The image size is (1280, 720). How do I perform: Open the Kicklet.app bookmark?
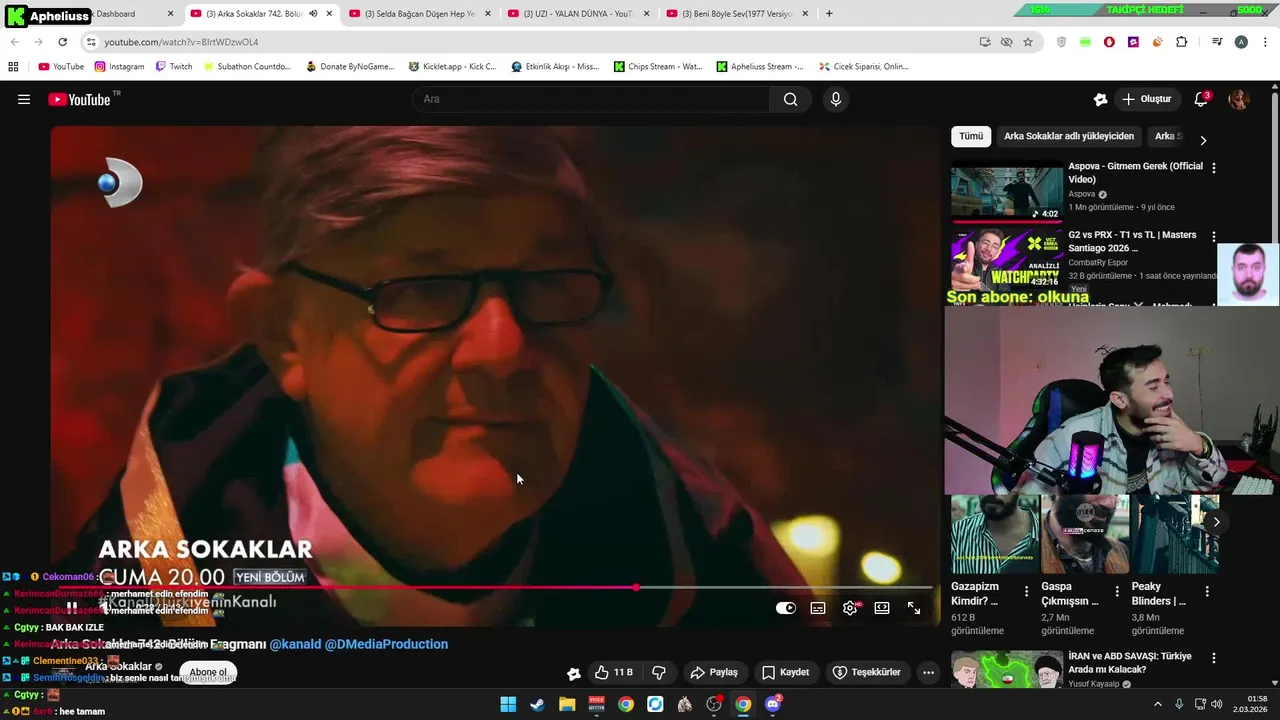click(x=452, y=67)
